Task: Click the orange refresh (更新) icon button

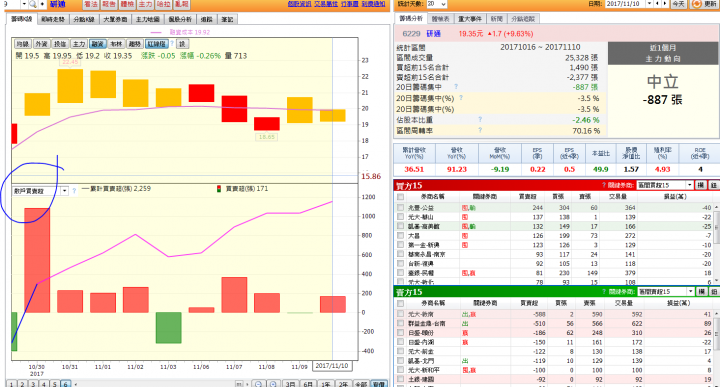Action: 697,4
